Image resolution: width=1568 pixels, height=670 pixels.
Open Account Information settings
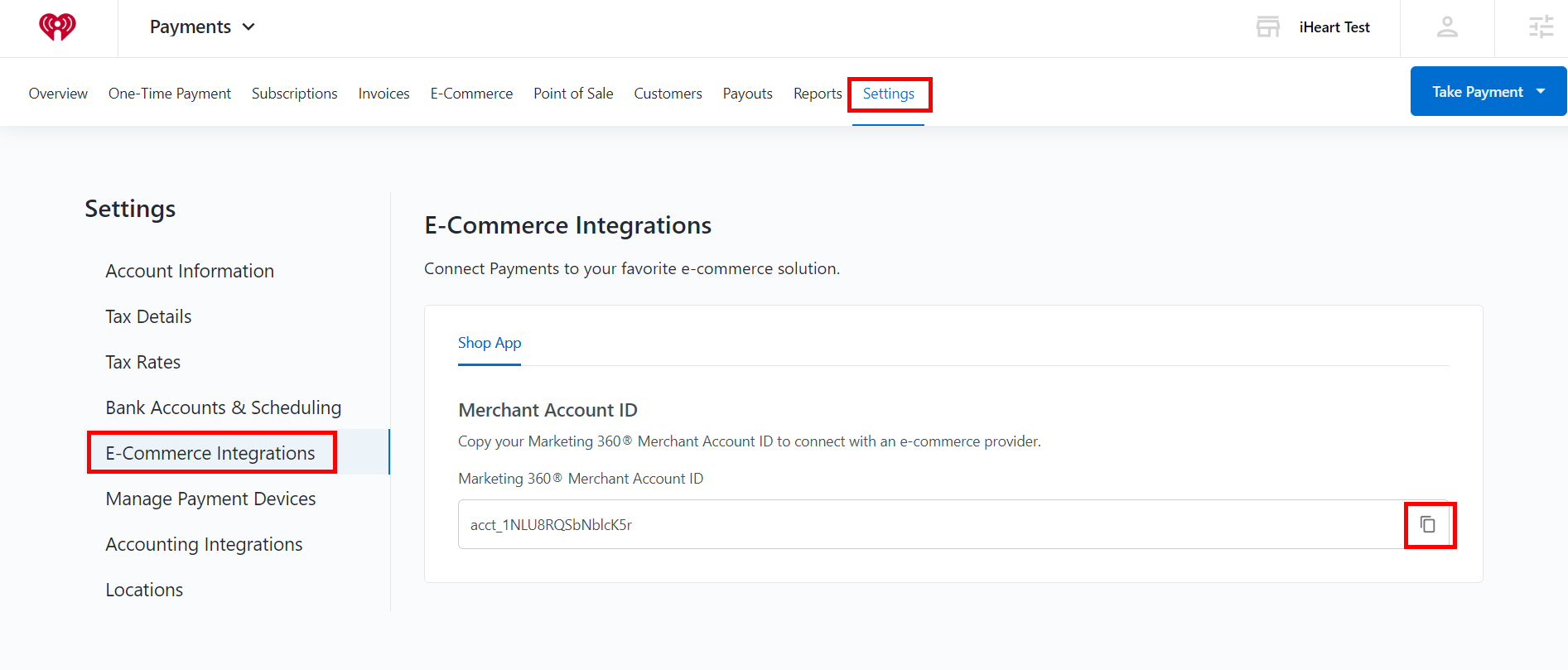[190, 271]
